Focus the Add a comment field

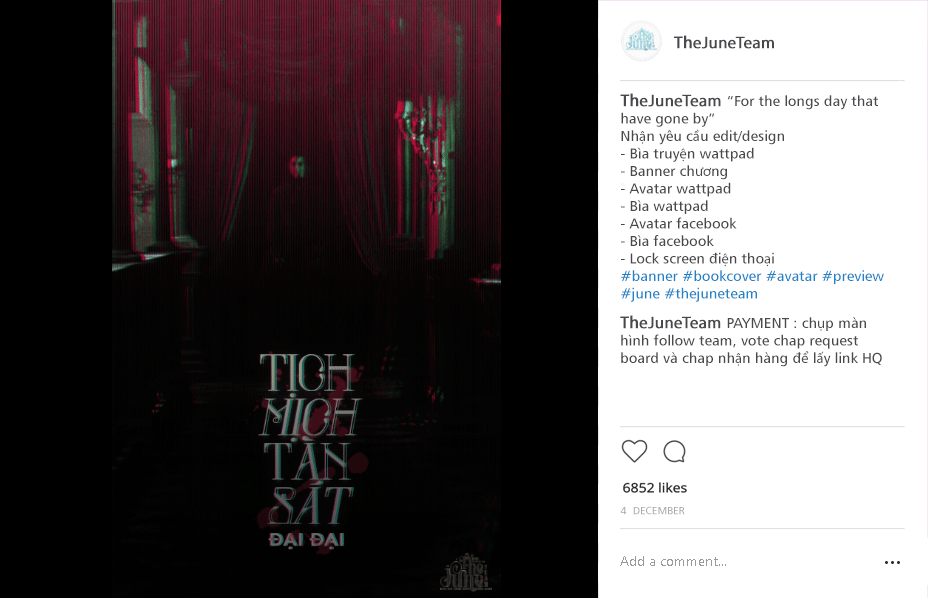click(746, 561)
